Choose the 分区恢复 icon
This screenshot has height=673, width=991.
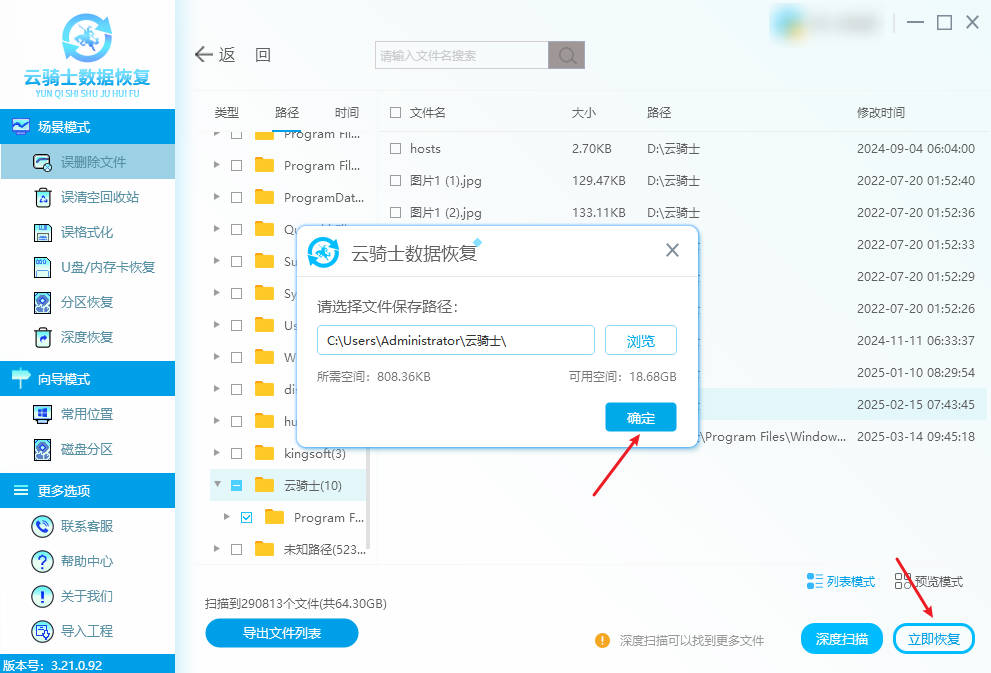43,302
